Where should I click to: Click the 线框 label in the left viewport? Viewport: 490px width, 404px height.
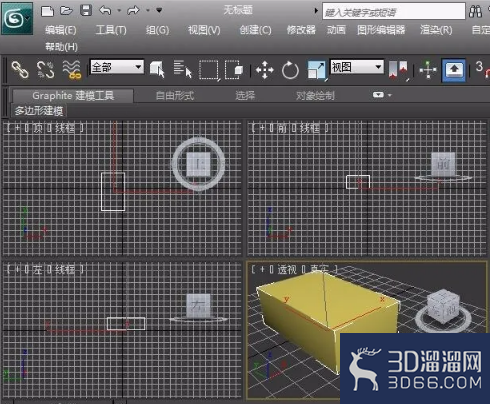pos(65,269)
